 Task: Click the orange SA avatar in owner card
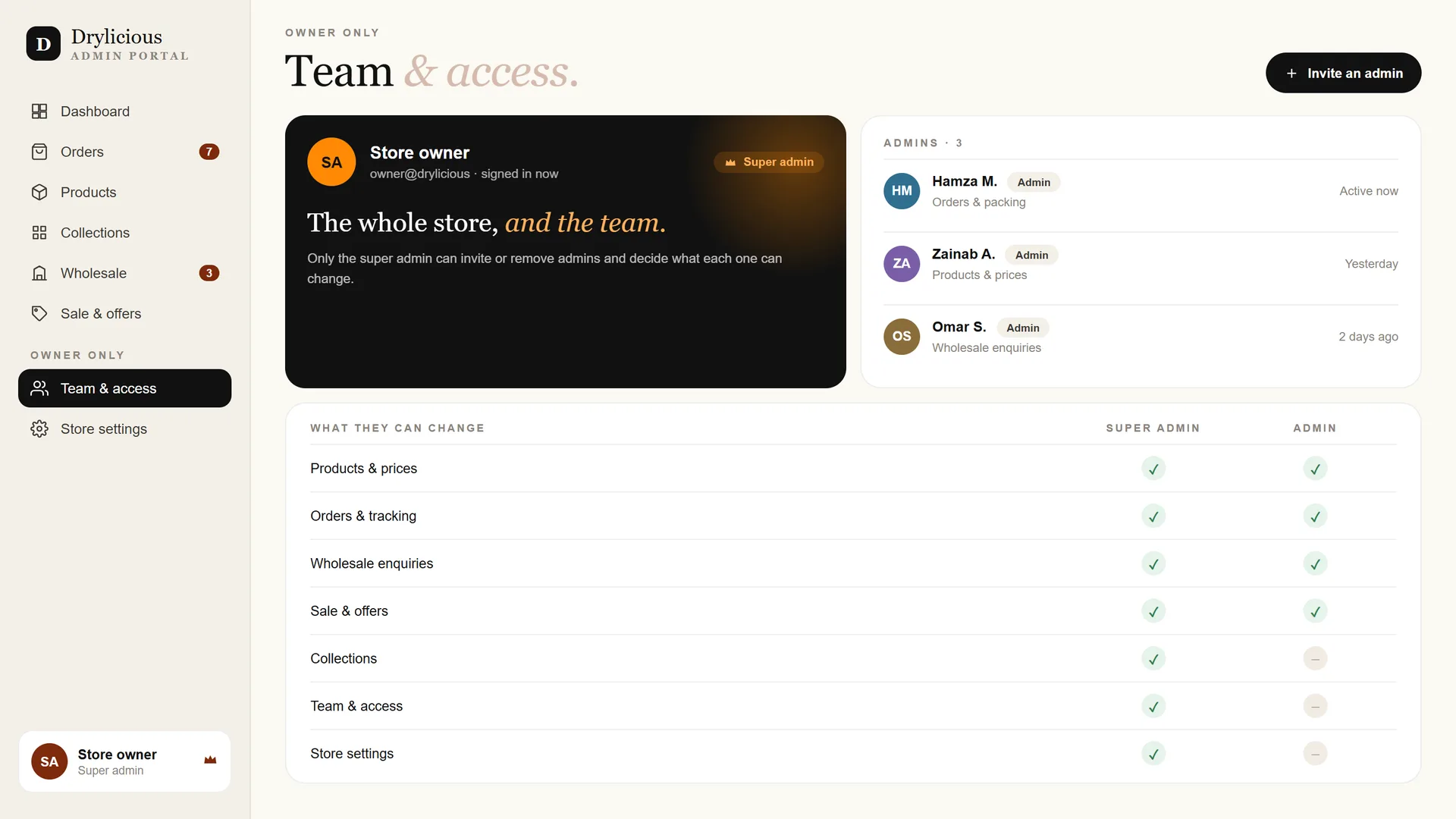pyautogui.click(x=331, y=162)
